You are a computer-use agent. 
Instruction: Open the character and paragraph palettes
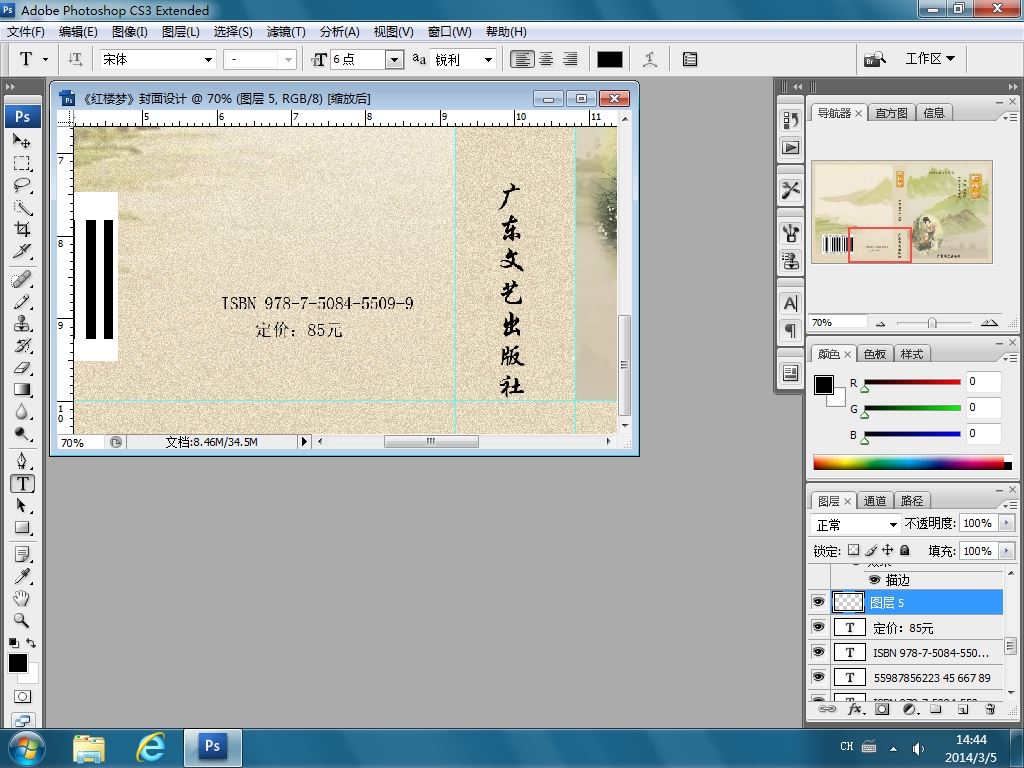(690, 59)
